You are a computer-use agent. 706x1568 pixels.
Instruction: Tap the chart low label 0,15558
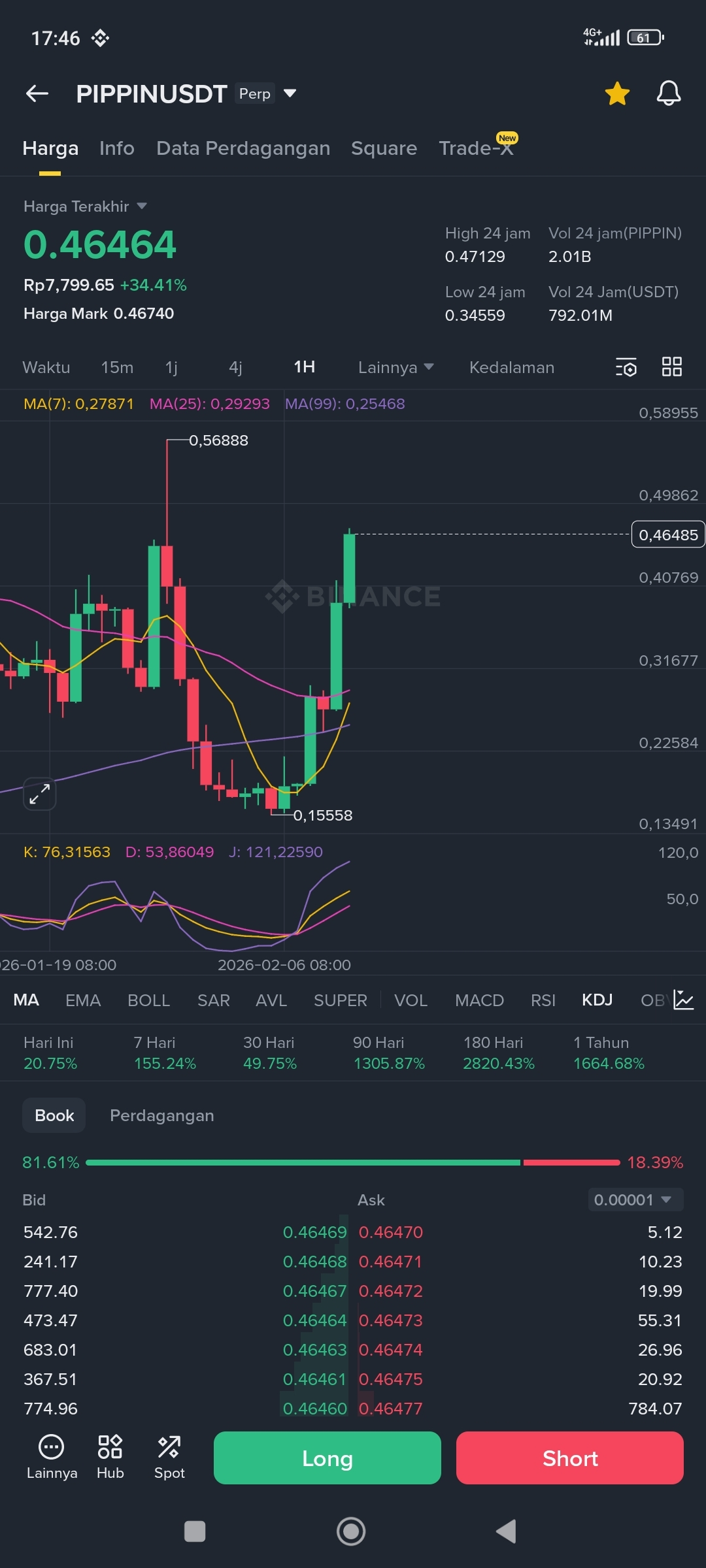pyautogui.click(x=323, y=815)
